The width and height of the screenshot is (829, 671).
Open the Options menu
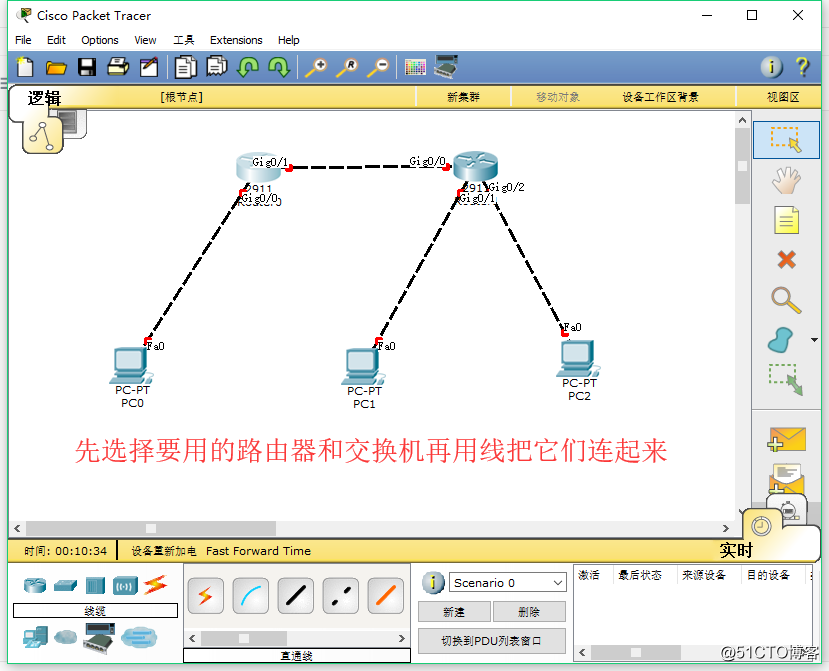(x=100, y=40)
